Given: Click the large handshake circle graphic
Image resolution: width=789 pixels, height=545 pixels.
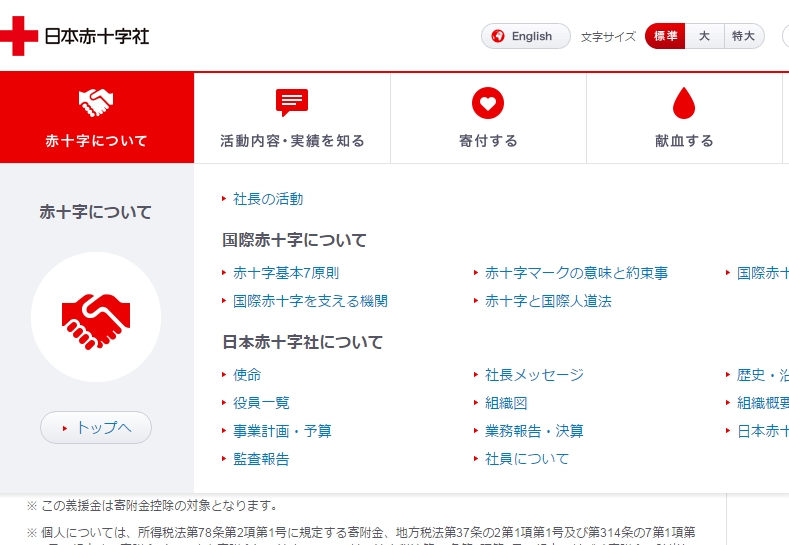Looking at the screenshot, I should click(x=96, y=317).
